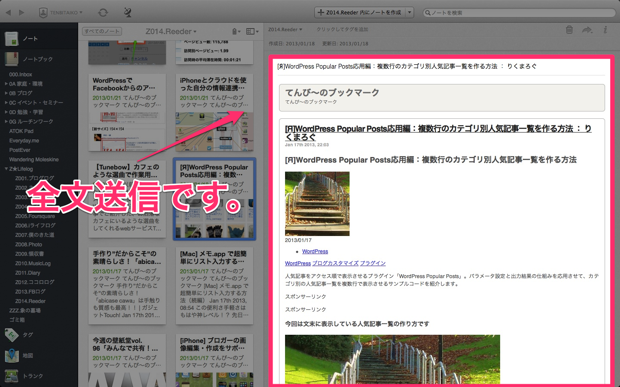The height and width of the screenshot is (387, 620).
Task: Delete note with the trash icon
Action: tap(569, 30)
